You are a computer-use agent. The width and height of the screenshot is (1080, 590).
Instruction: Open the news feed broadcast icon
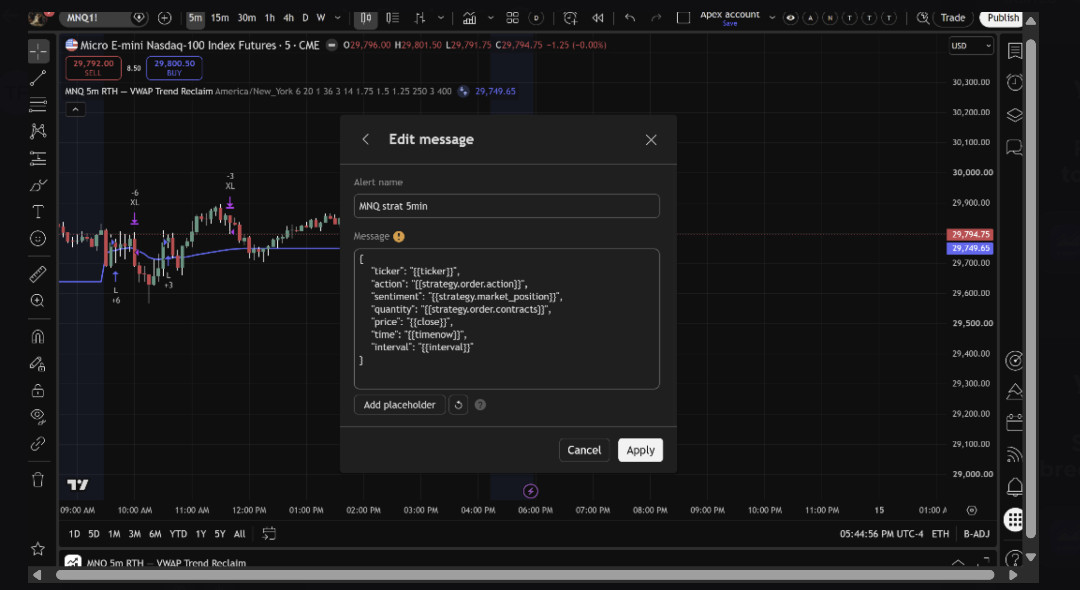pos(1015,454)
